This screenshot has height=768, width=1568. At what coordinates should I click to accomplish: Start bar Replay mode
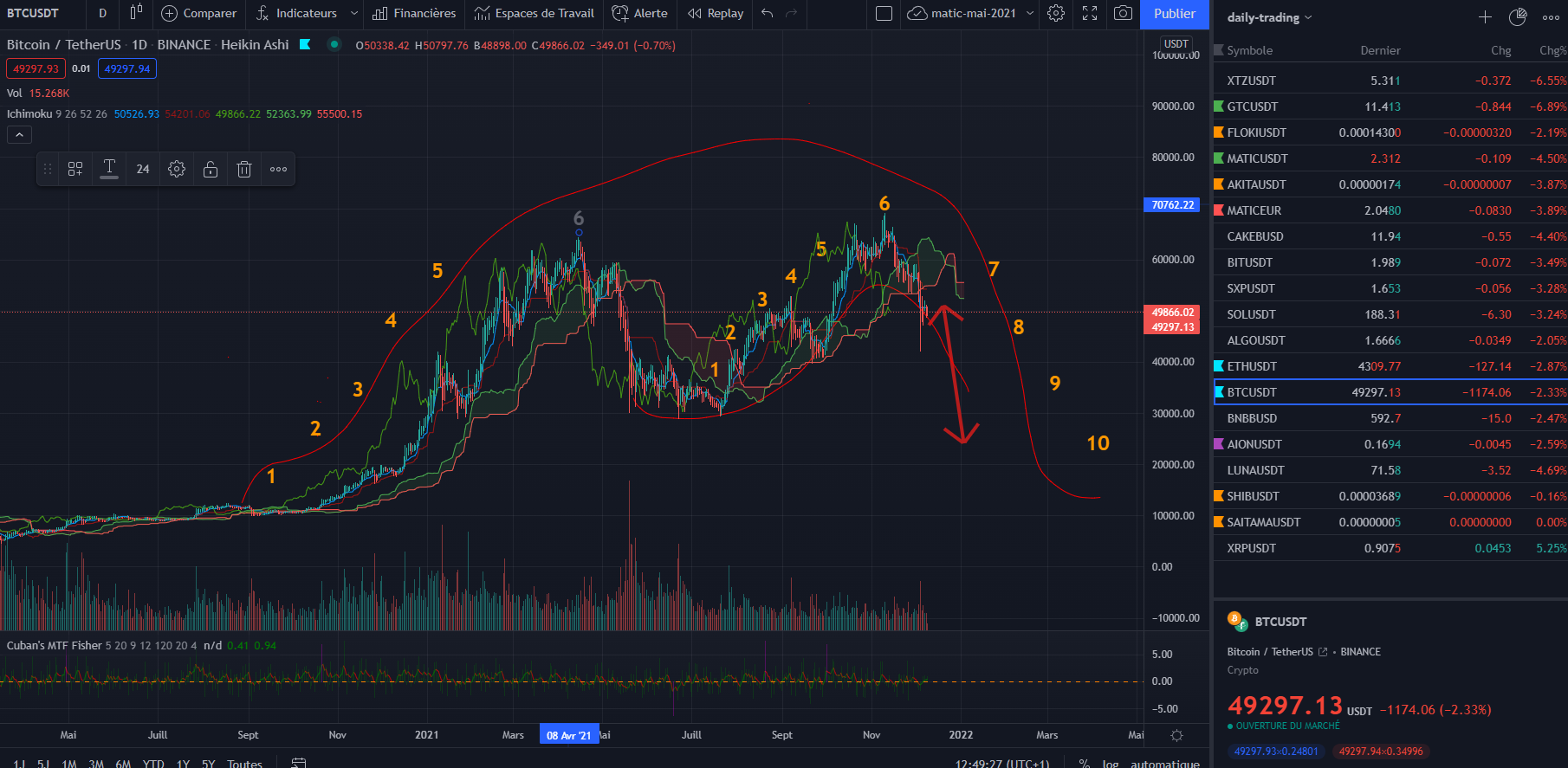[716, 13]
